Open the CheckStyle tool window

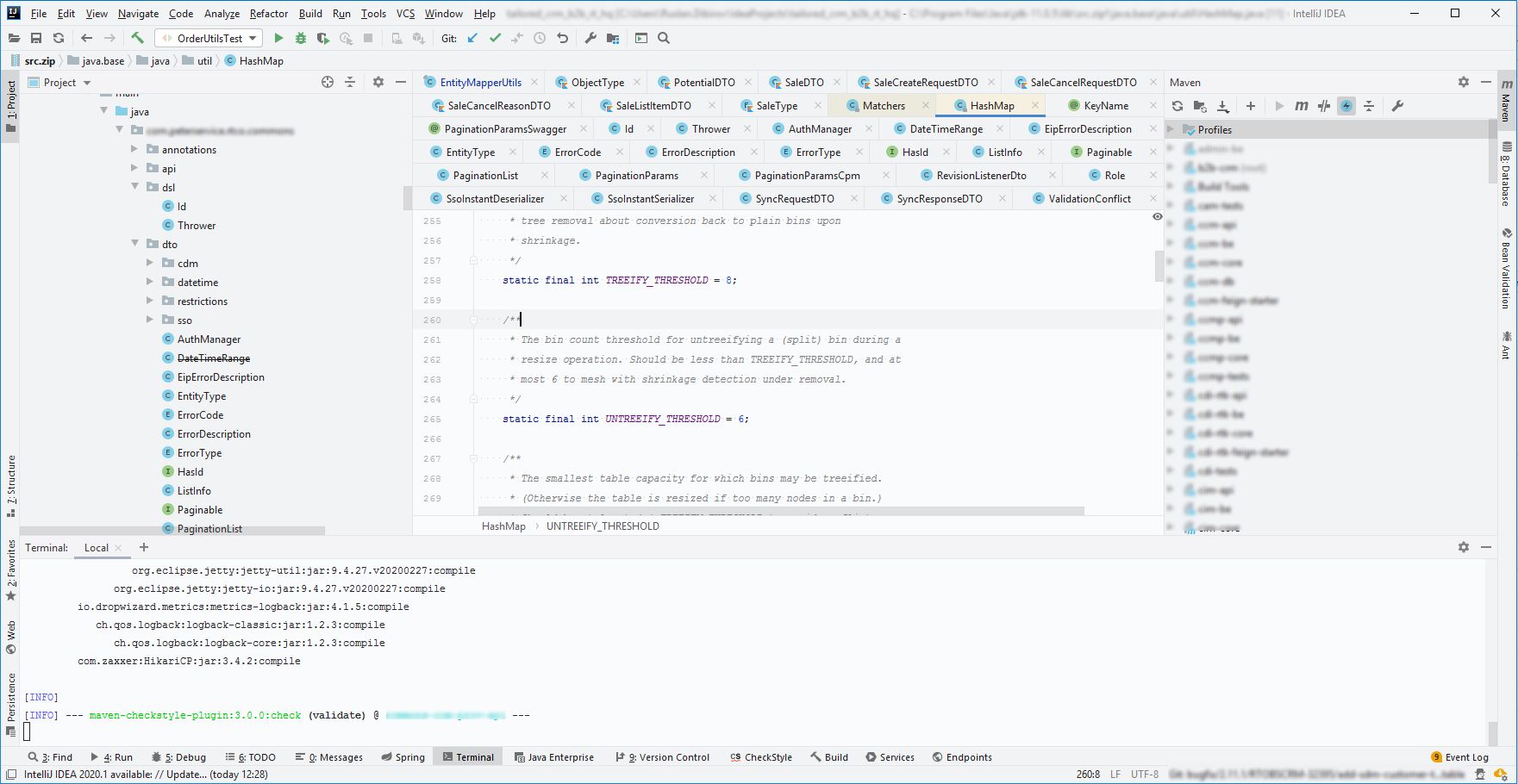[761, 757]
